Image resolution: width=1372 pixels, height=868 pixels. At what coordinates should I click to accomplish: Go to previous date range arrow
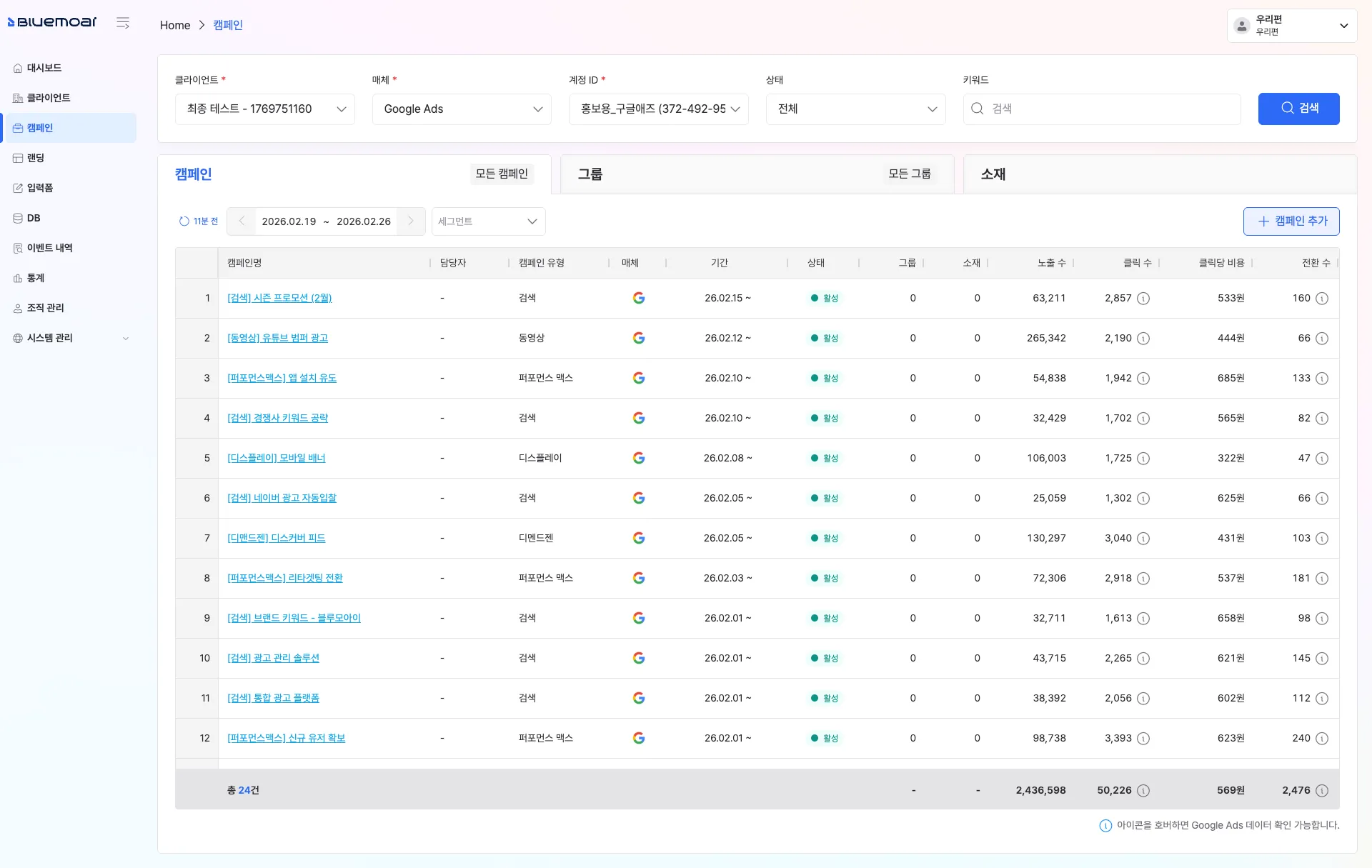point(242,221)
